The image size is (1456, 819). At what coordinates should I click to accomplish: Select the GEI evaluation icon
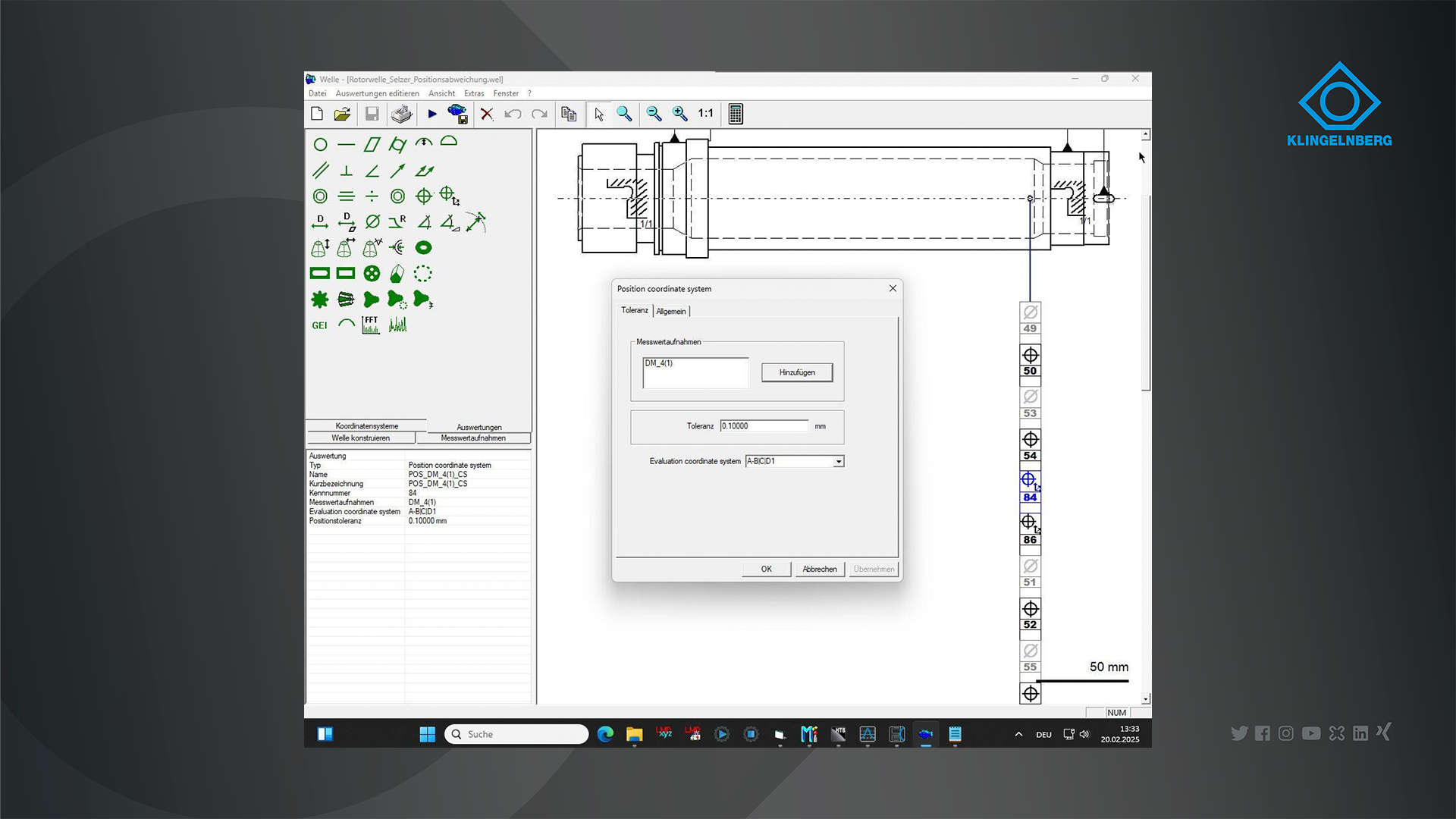pyautogui.click(x=319, y=325)
